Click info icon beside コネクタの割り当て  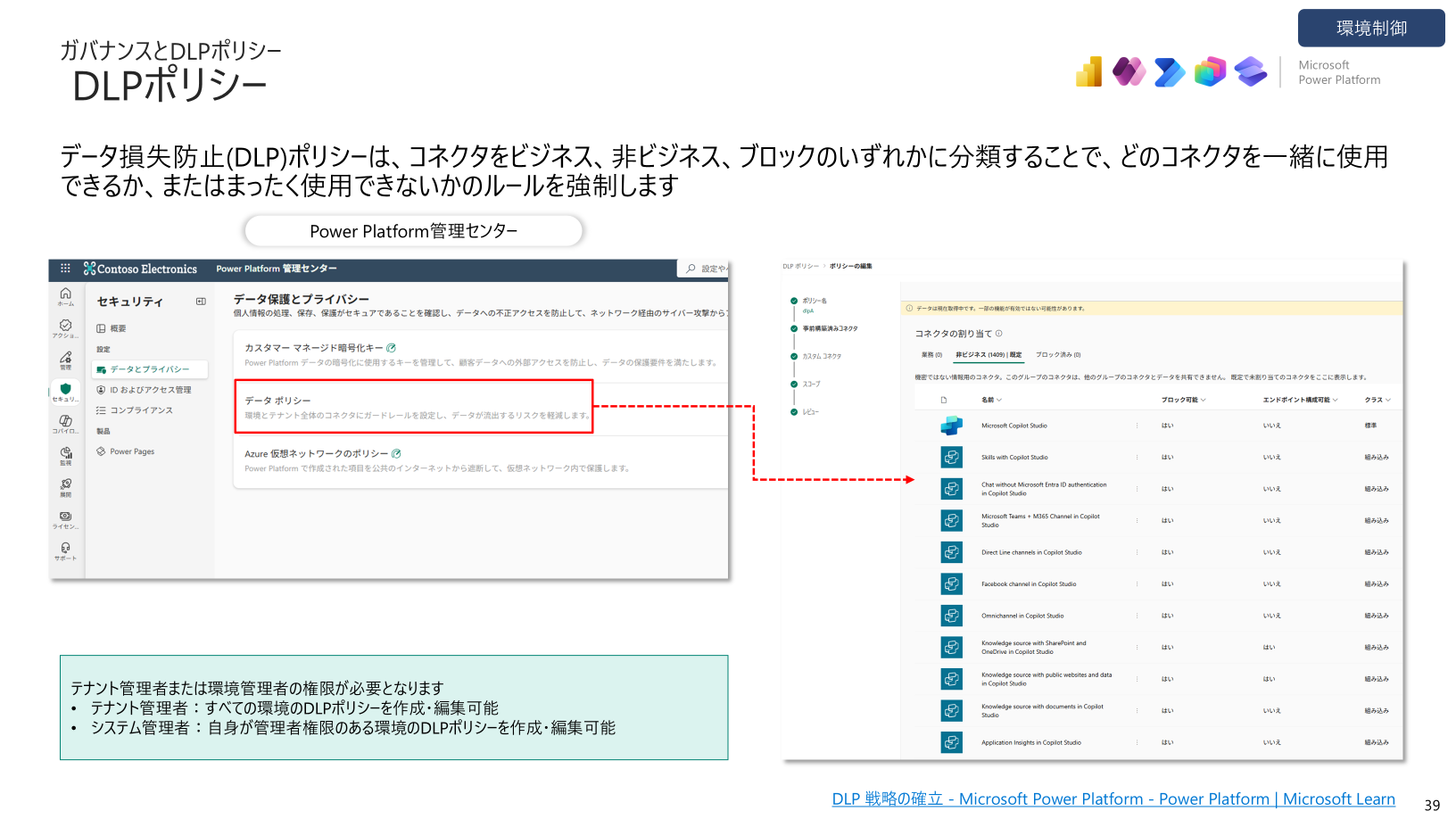(998, 334)
